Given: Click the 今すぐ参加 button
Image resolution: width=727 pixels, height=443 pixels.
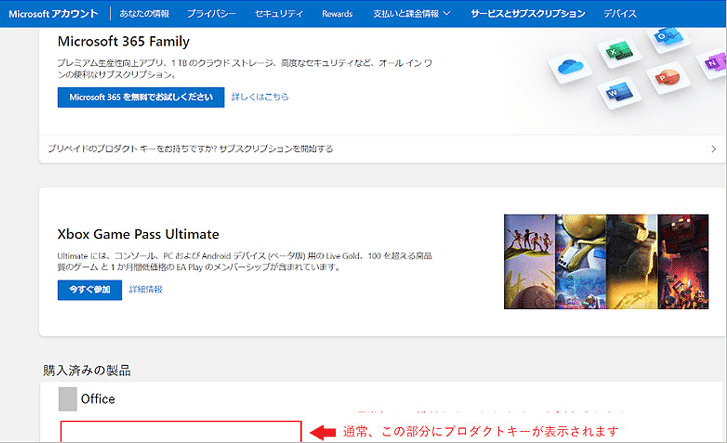Looking at the screenshot, I should (89, 290).
